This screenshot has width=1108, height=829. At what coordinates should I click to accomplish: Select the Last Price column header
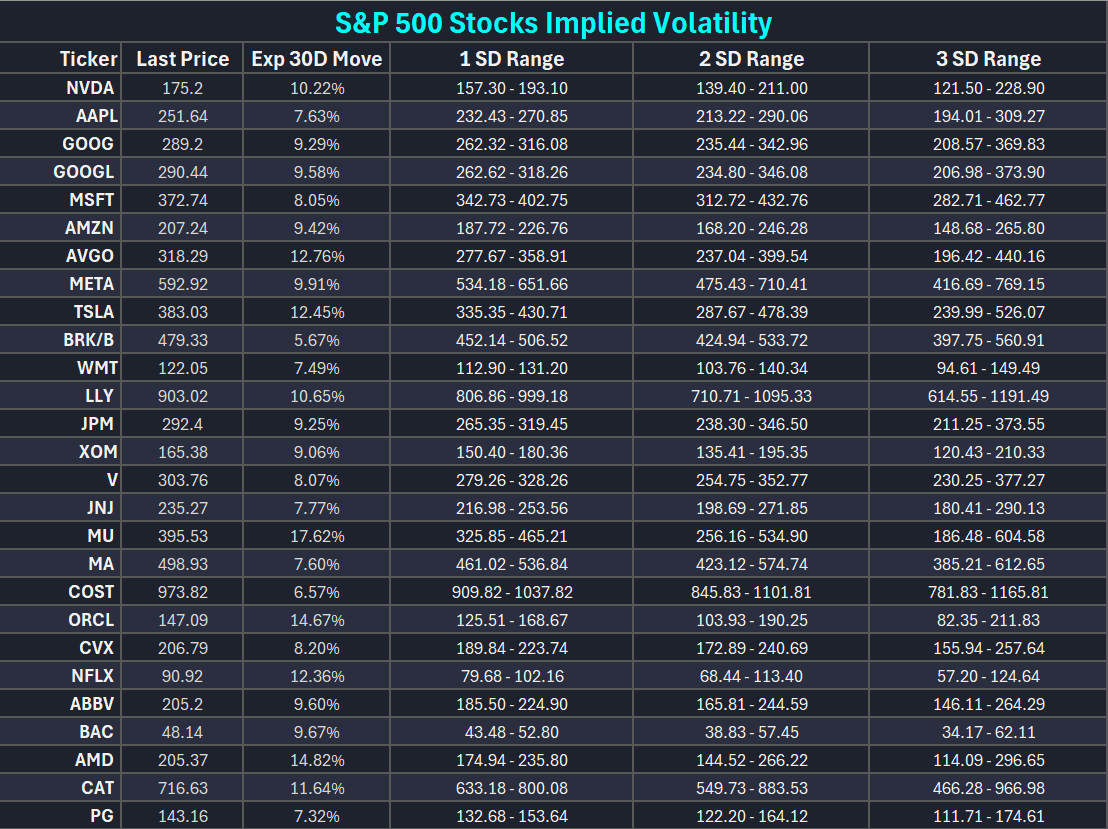(183, 59)
